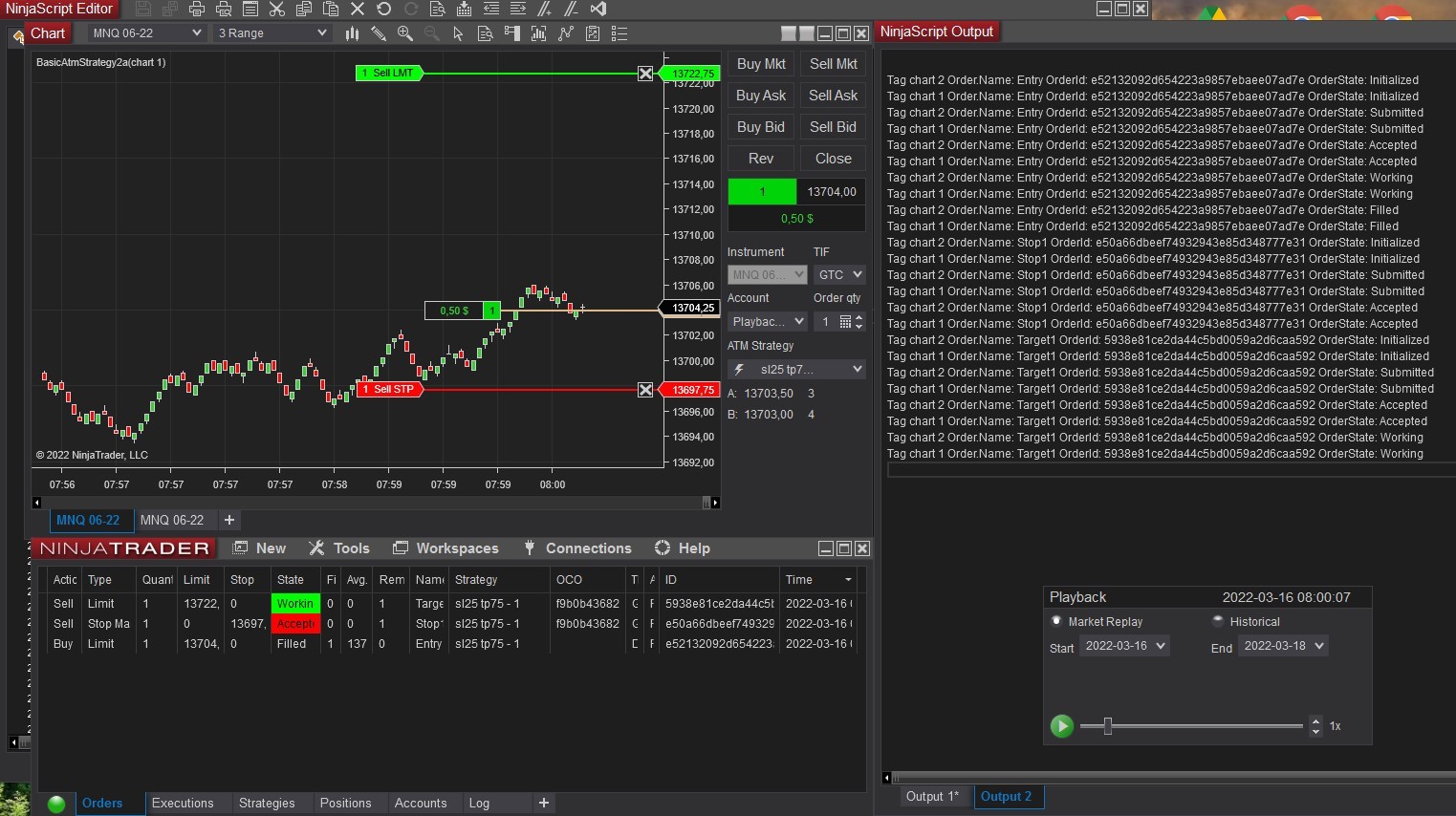Viewport: 1456px width, 816px height.
Task: Open the Account dropdown in Chart Trader
Action: pyautogui.click(x=767, y=322)
